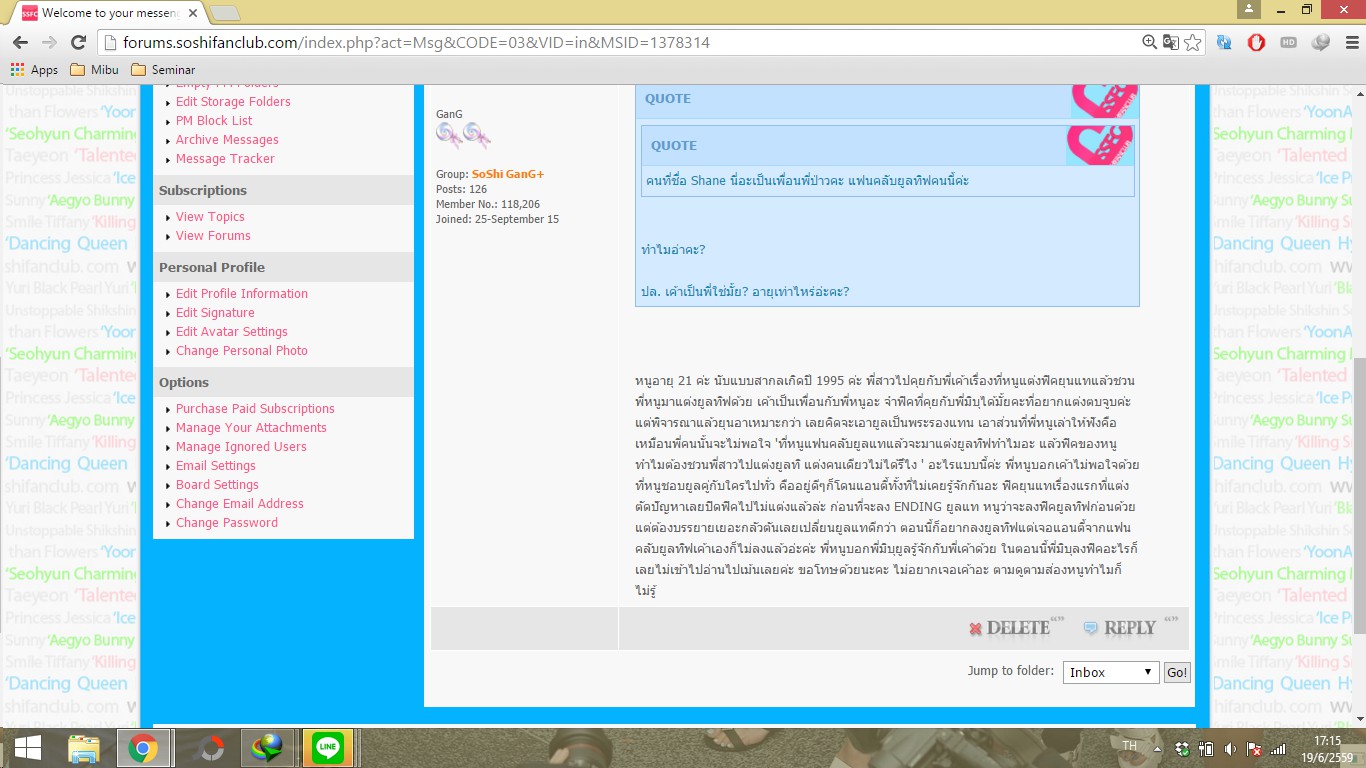This screenshot has height=768, width=1366.
Task: Open Manage Ignored Users
Action: pyautogui.click(x=241, y=447)
